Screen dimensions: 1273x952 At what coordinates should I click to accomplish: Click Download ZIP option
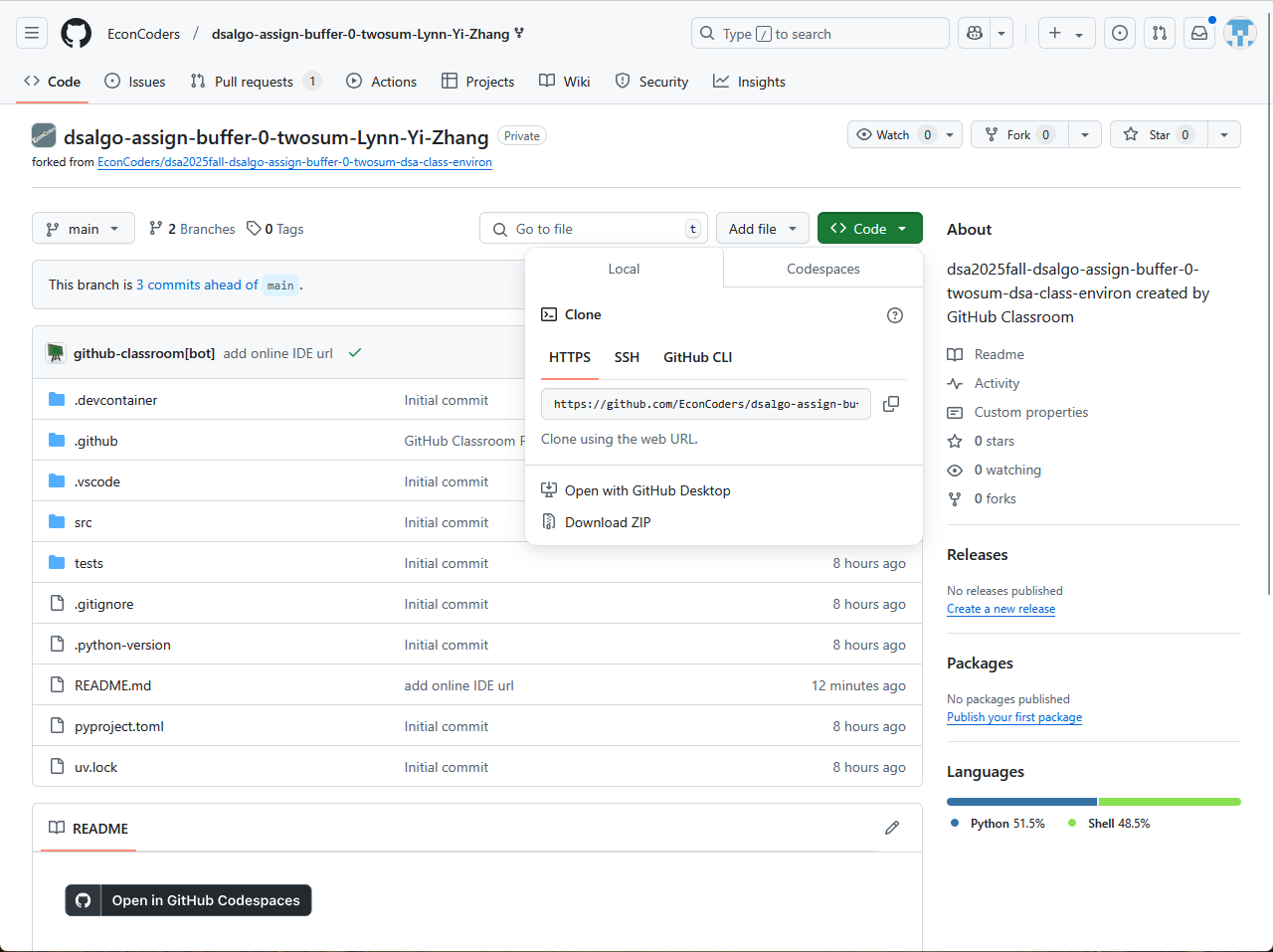[607, 522]
